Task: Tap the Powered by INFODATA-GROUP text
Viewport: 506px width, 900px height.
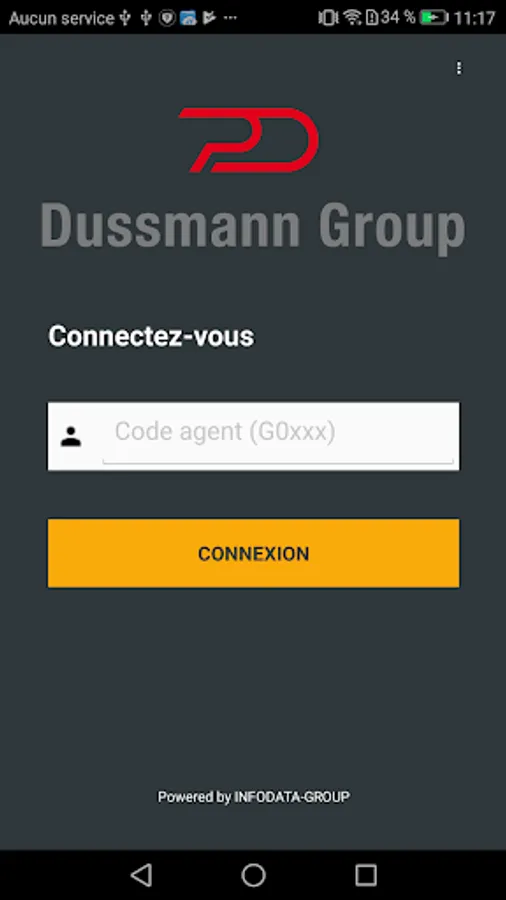Action: [254, 797]
